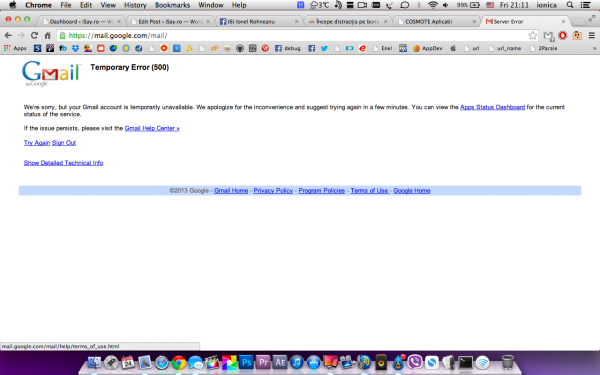Open the Trash in the Dock
Image resolution: width=600 pixels, height=375 pixels.
(x=507, y=362)
